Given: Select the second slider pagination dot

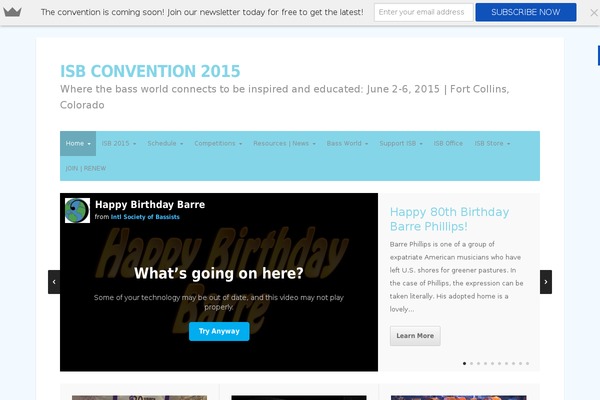Looking at the screenshot, I should point(471,364).
